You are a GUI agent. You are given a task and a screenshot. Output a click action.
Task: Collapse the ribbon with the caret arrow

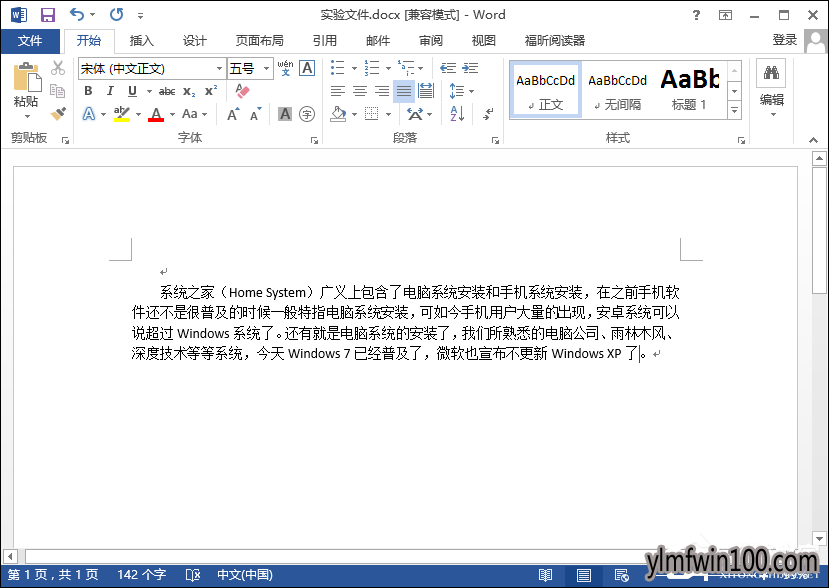point(813,140)
